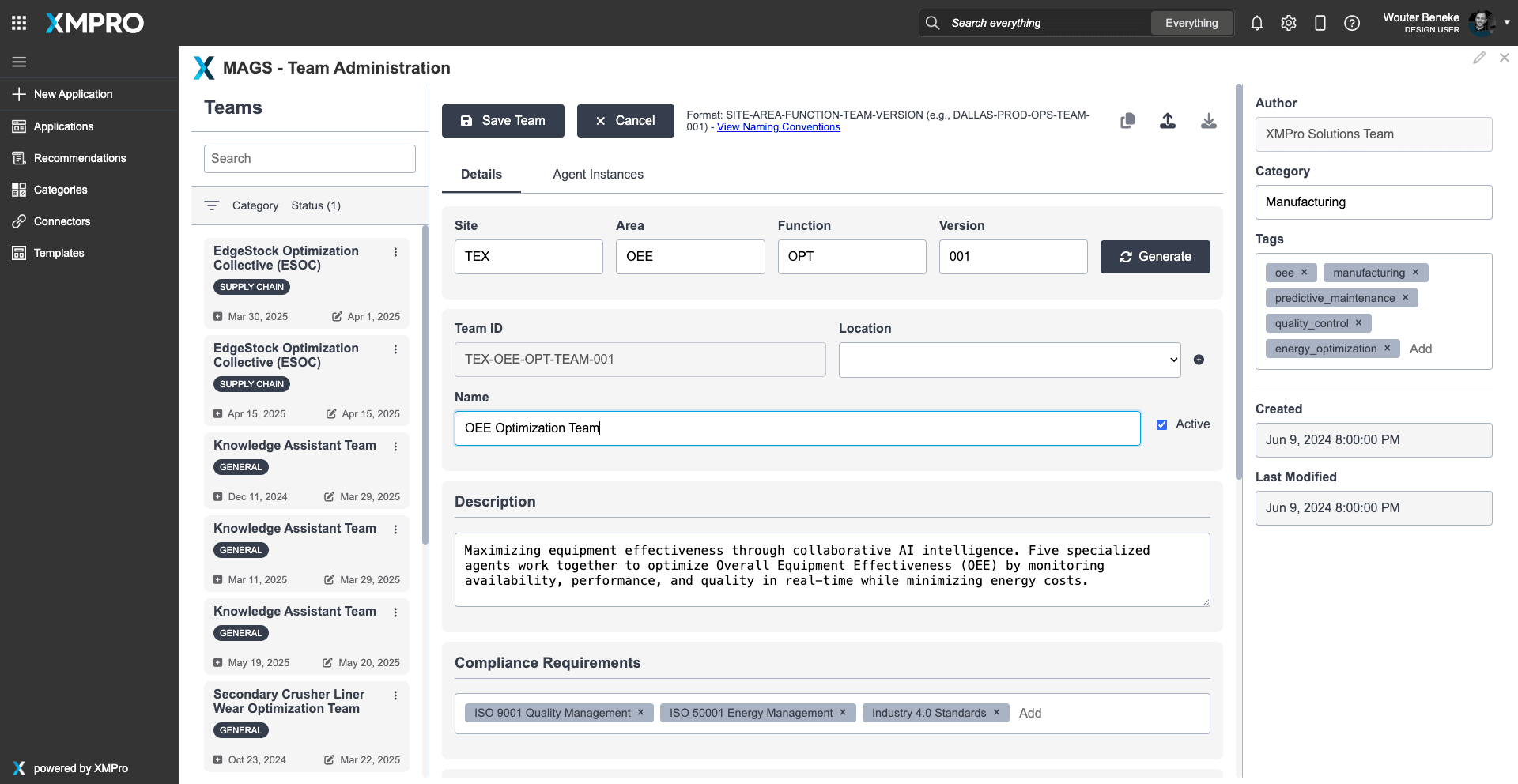Remove the predictive_maintenance tag
Image resolution: width=1518 pixels, height=784 pixels.
pyautogui.click(x=1405, y=298)
